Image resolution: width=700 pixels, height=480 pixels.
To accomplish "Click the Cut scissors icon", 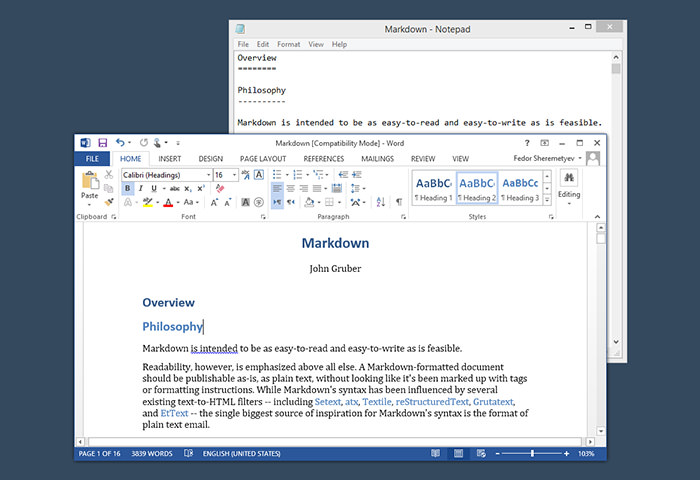I will coord(108,175).
